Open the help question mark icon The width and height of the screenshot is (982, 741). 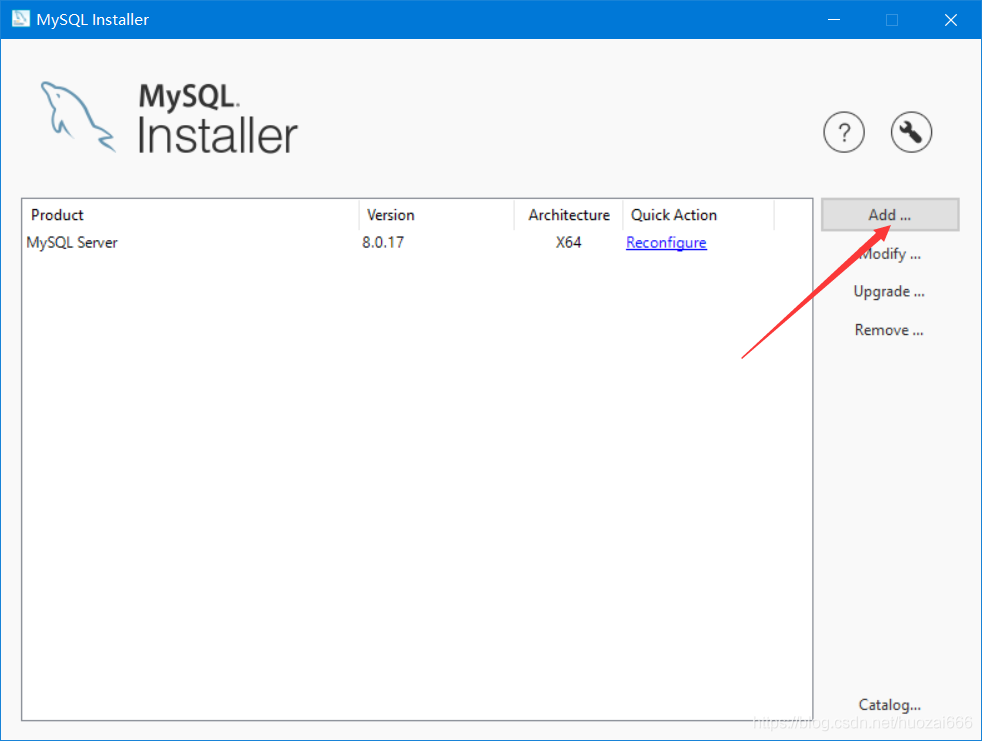(844, 132)
